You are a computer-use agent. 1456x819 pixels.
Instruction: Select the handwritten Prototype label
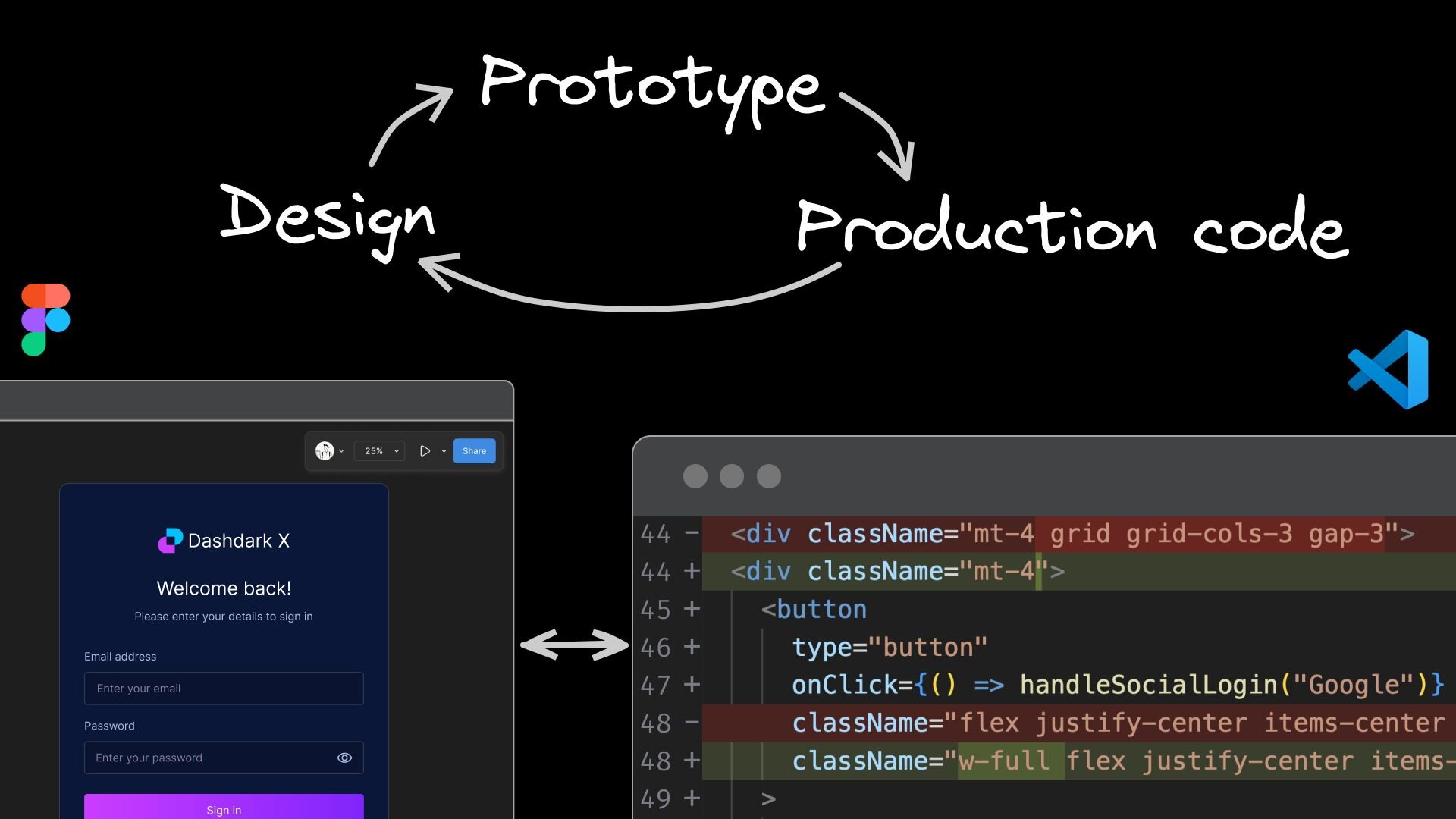click(651, 87)
